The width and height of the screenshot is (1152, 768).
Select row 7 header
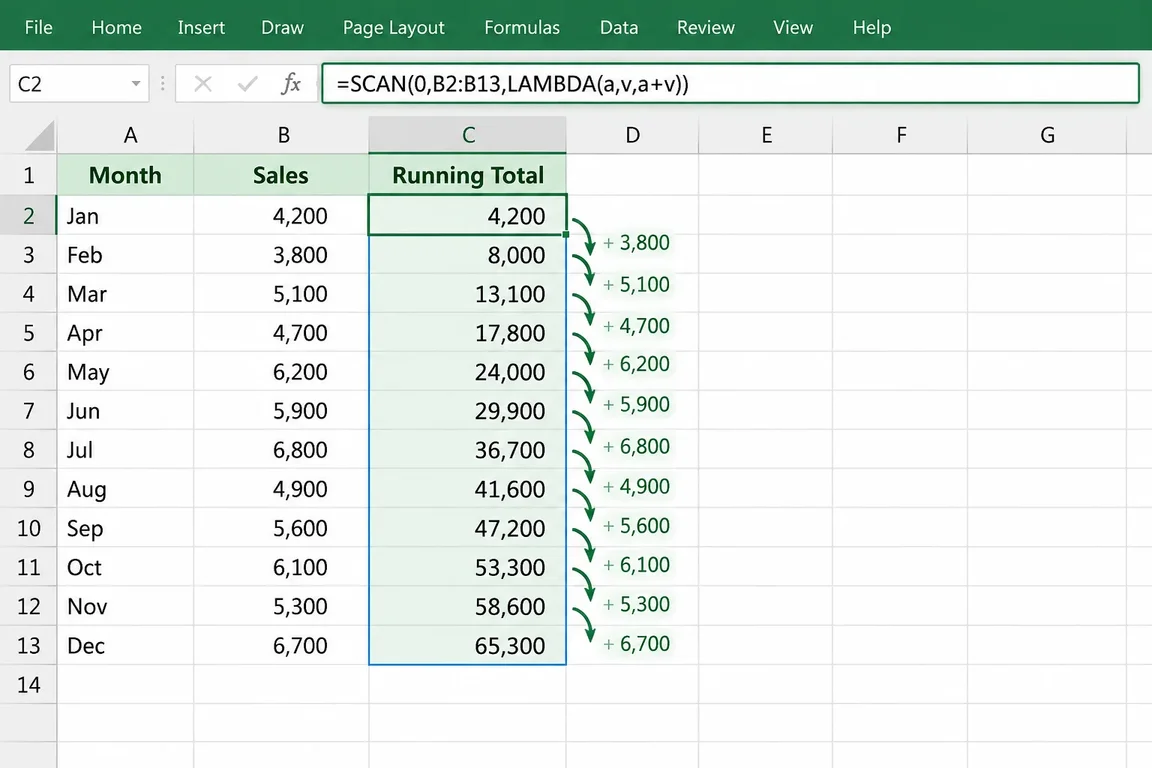tap(28, 410)
